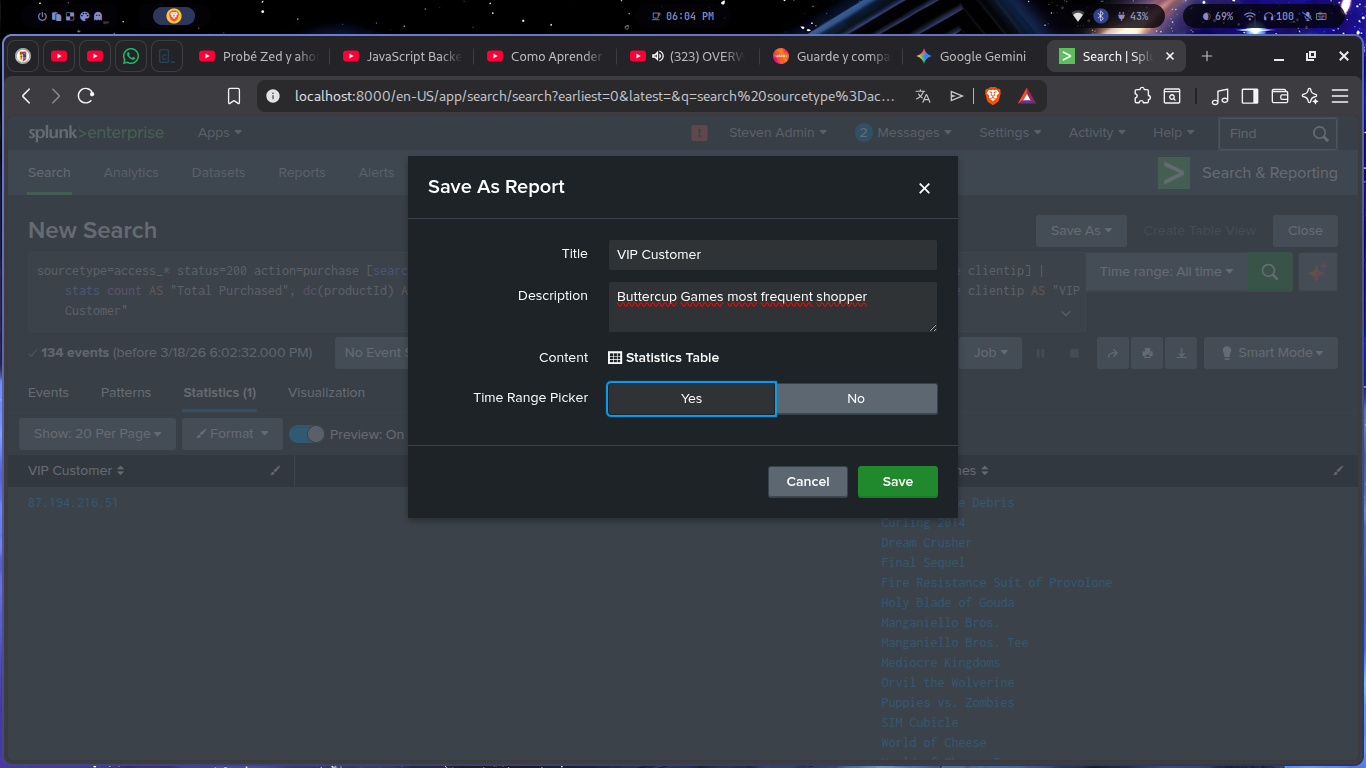Click into the Description text area
The width and height of the screenshot is (1366, 768).
tap(772, 307)
